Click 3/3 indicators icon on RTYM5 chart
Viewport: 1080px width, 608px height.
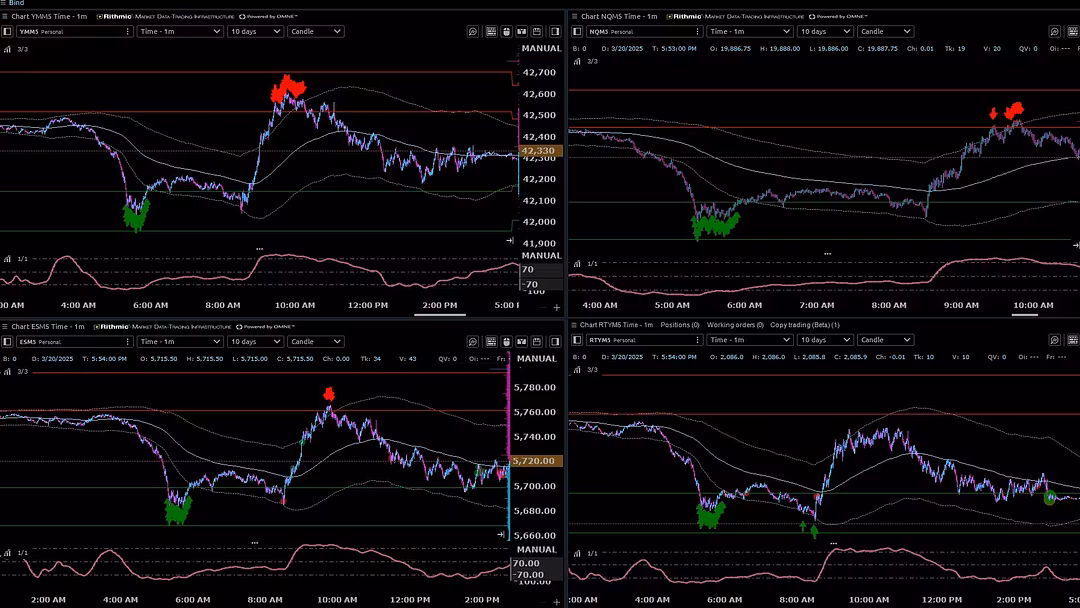[x=577, y=370]
